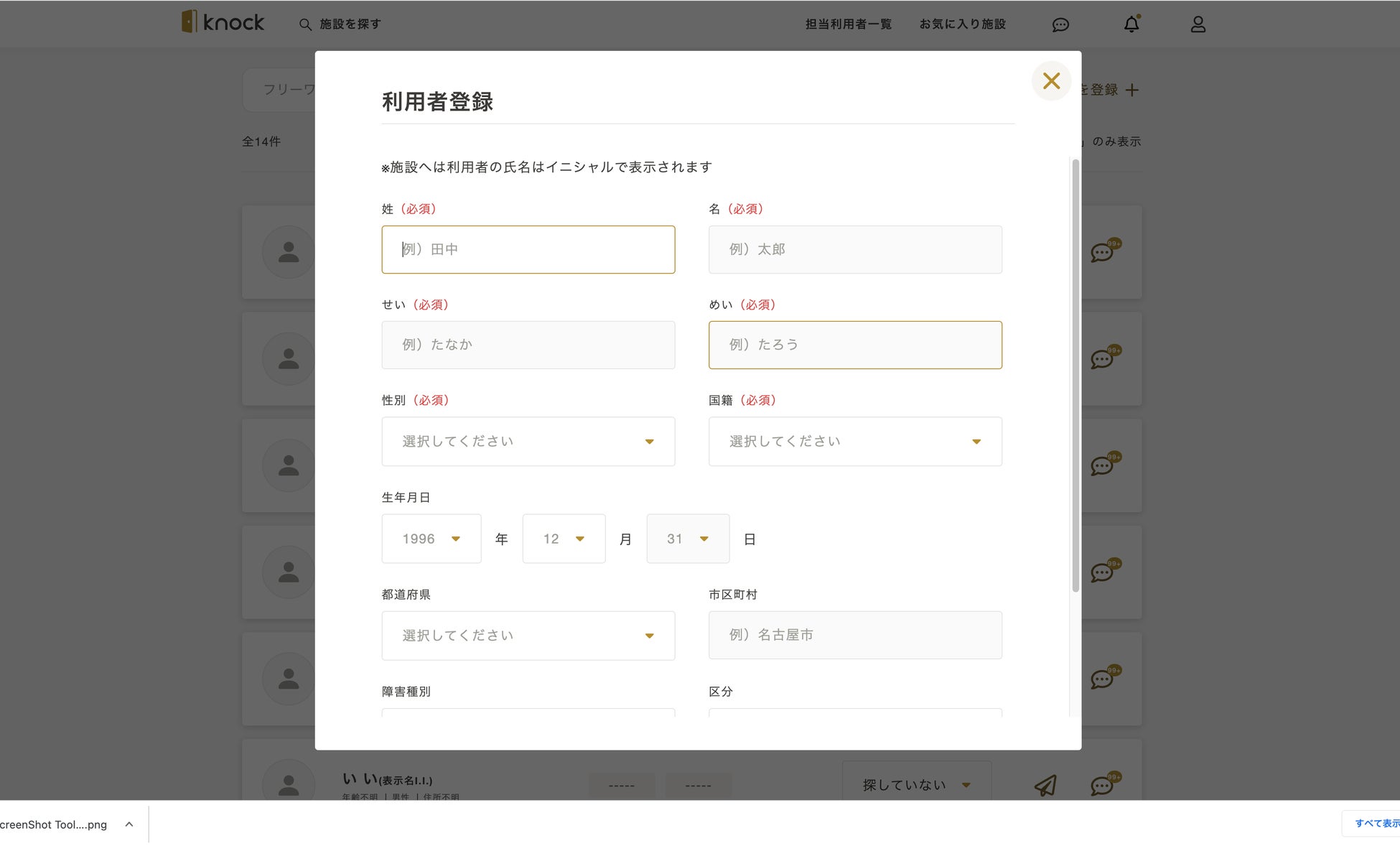Click the modal's vertical scrollbar
This screenshot has width=1400, height=846.
tap(1075, 373)
